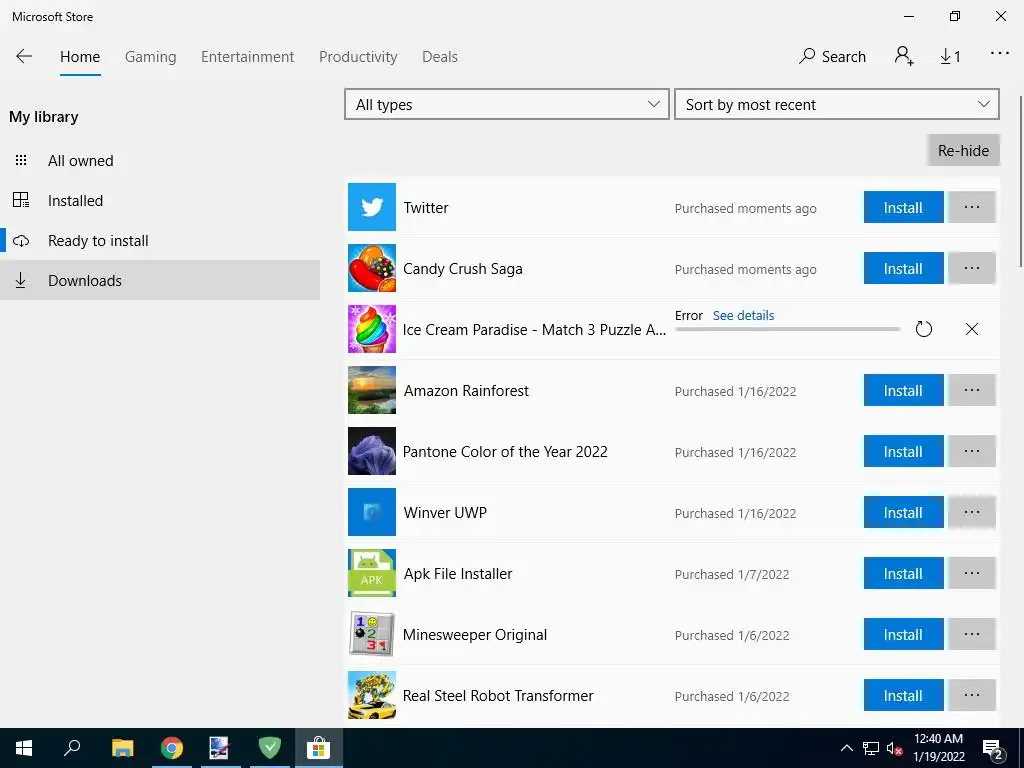This screenshot has width=1024, height=768.
Task: Expand the All types filter dropdown
Action: coord(507,104)
